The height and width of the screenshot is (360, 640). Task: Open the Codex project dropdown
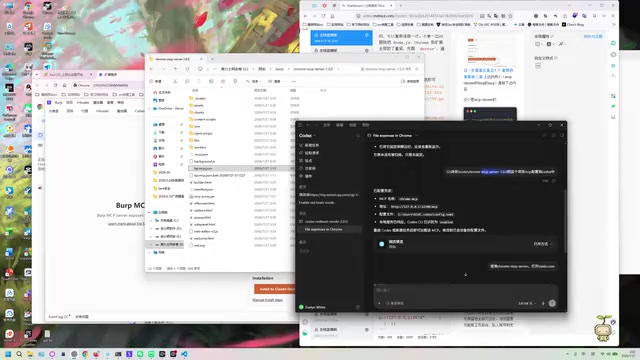coord(307,136)
